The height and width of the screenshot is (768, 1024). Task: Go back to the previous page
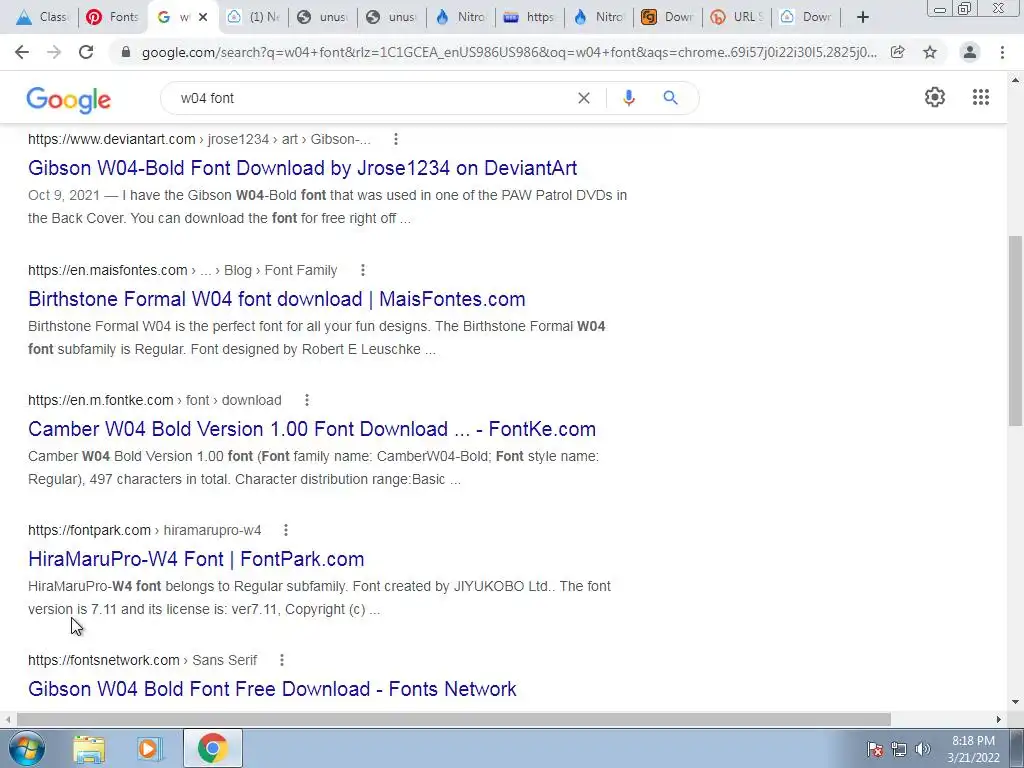click(22, 52)
